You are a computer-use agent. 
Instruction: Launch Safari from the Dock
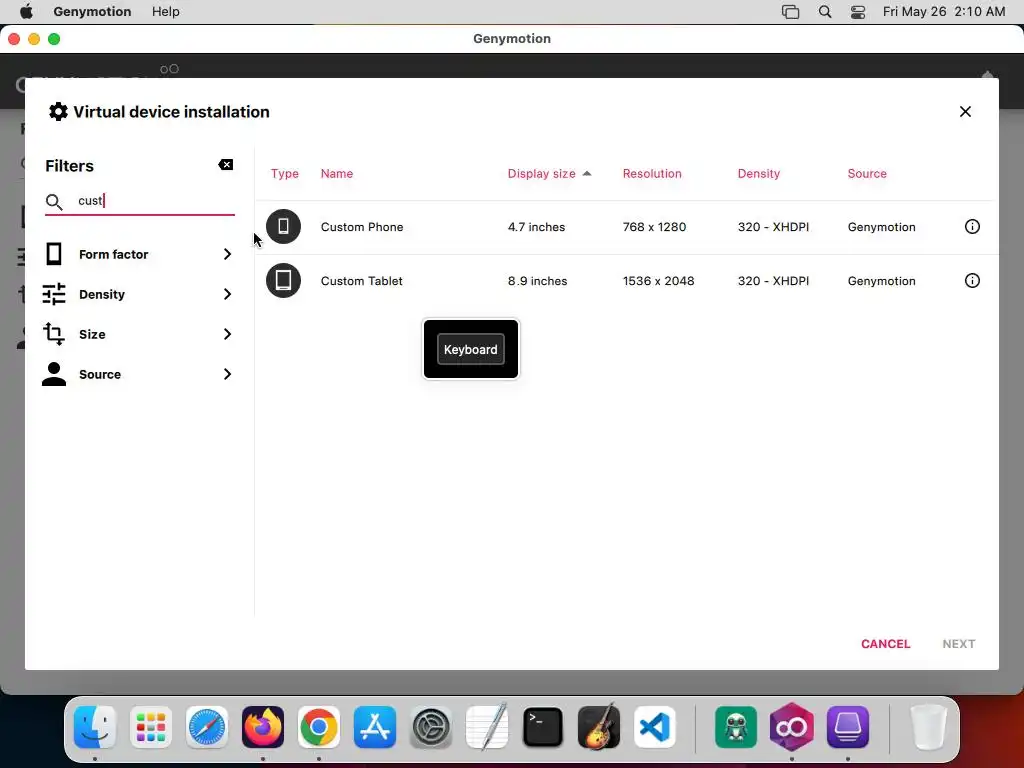207,727
